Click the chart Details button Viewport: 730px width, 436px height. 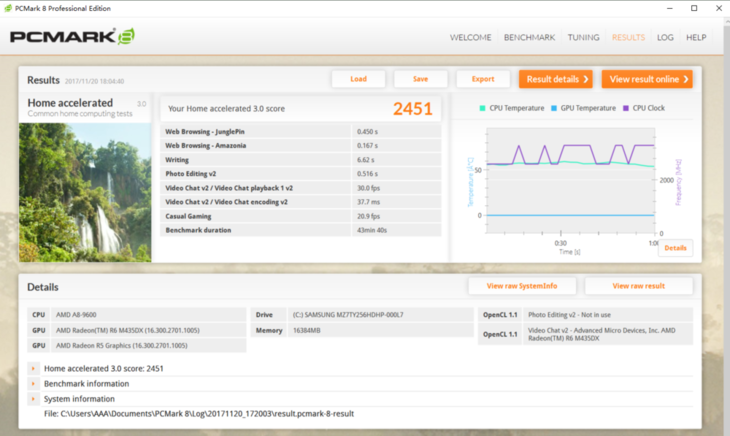675,248
